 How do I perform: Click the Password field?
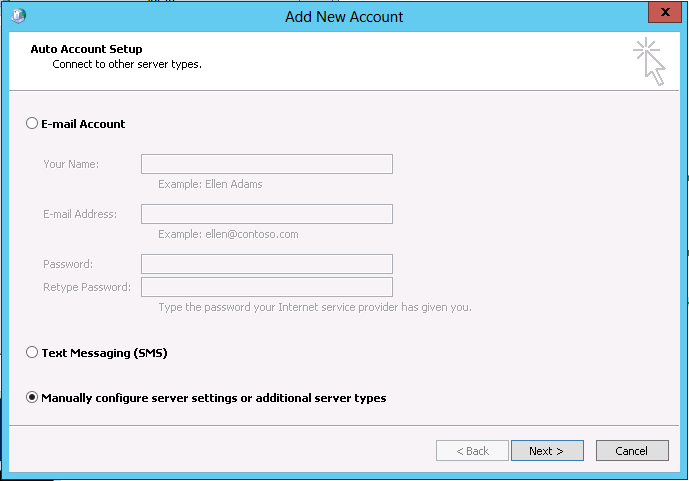coord(266,264)
